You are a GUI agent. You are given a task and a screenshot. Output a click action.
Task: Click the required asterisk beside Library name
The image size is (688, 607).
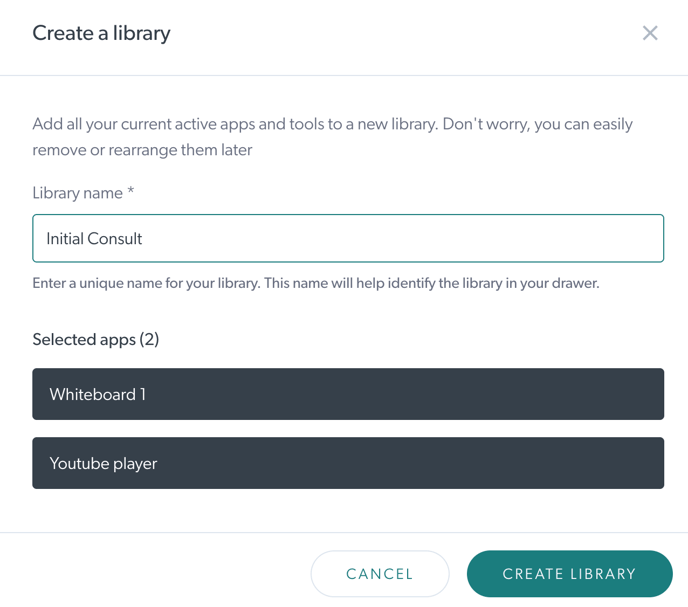(x=130, y=192)
